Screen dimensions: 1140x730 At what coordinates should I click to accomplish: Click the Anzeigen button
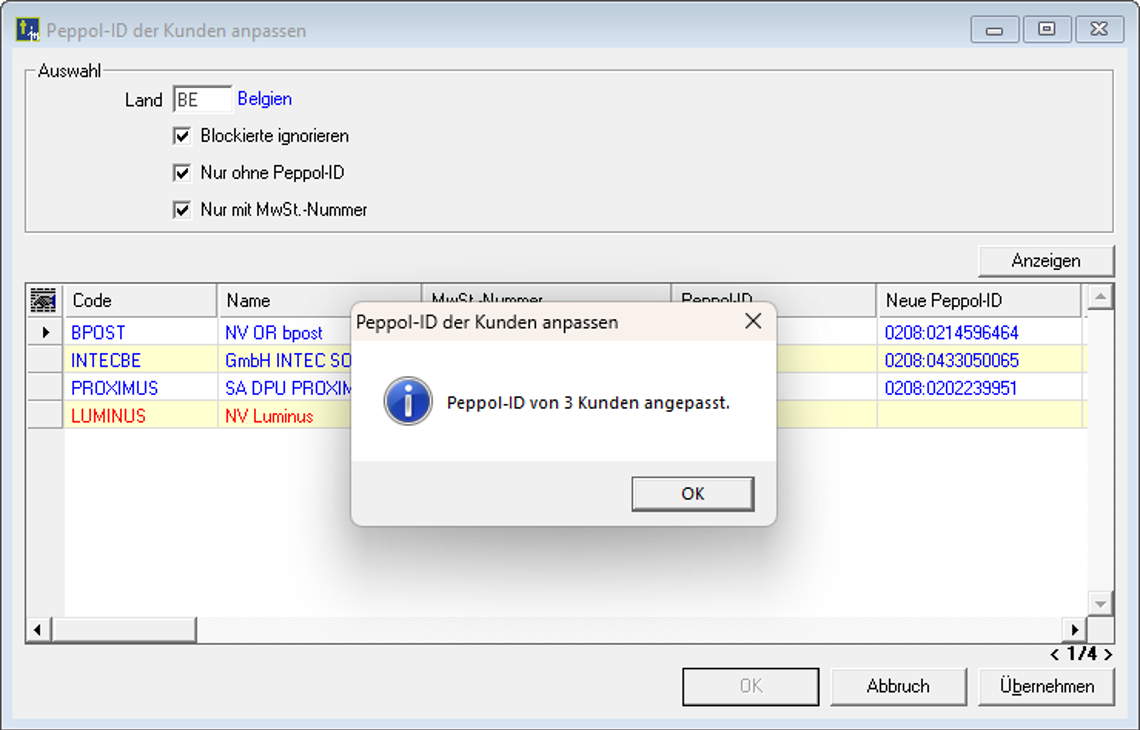(x=1045, y=260)
